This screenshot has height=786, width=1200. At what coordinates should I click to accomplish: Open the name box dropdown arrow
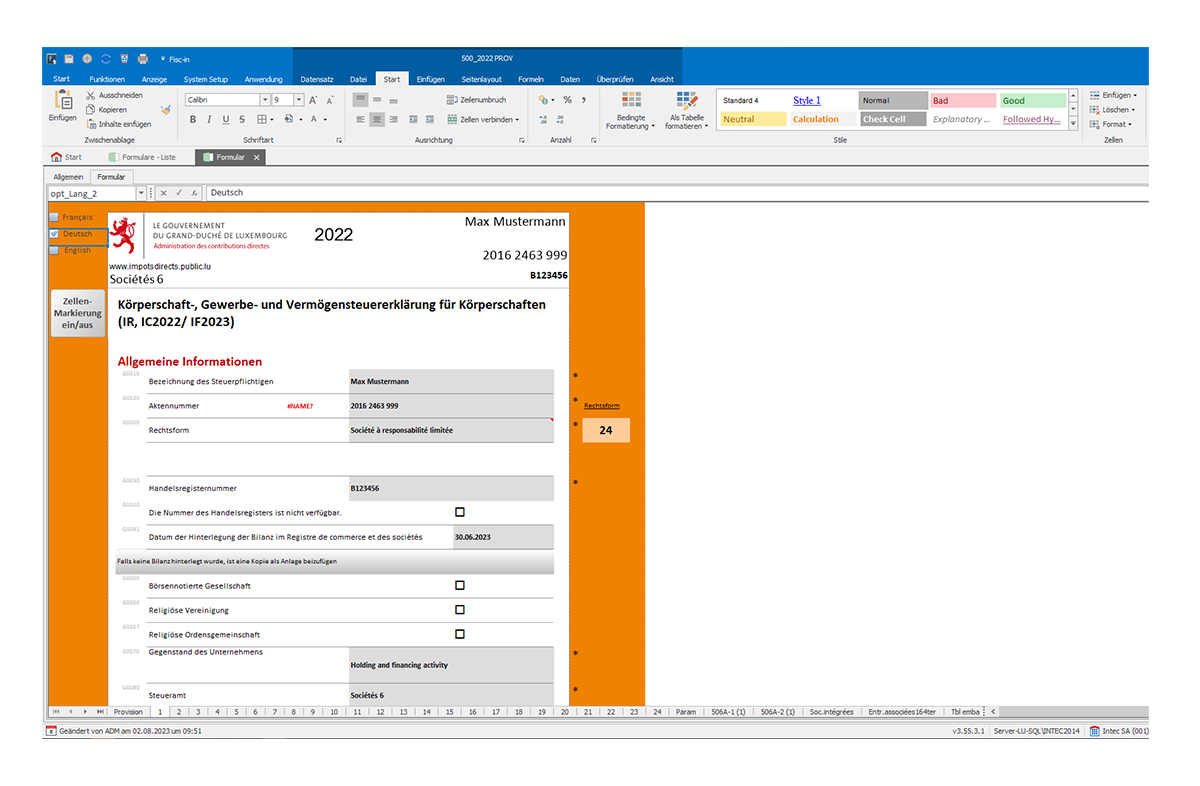(141, 193)
